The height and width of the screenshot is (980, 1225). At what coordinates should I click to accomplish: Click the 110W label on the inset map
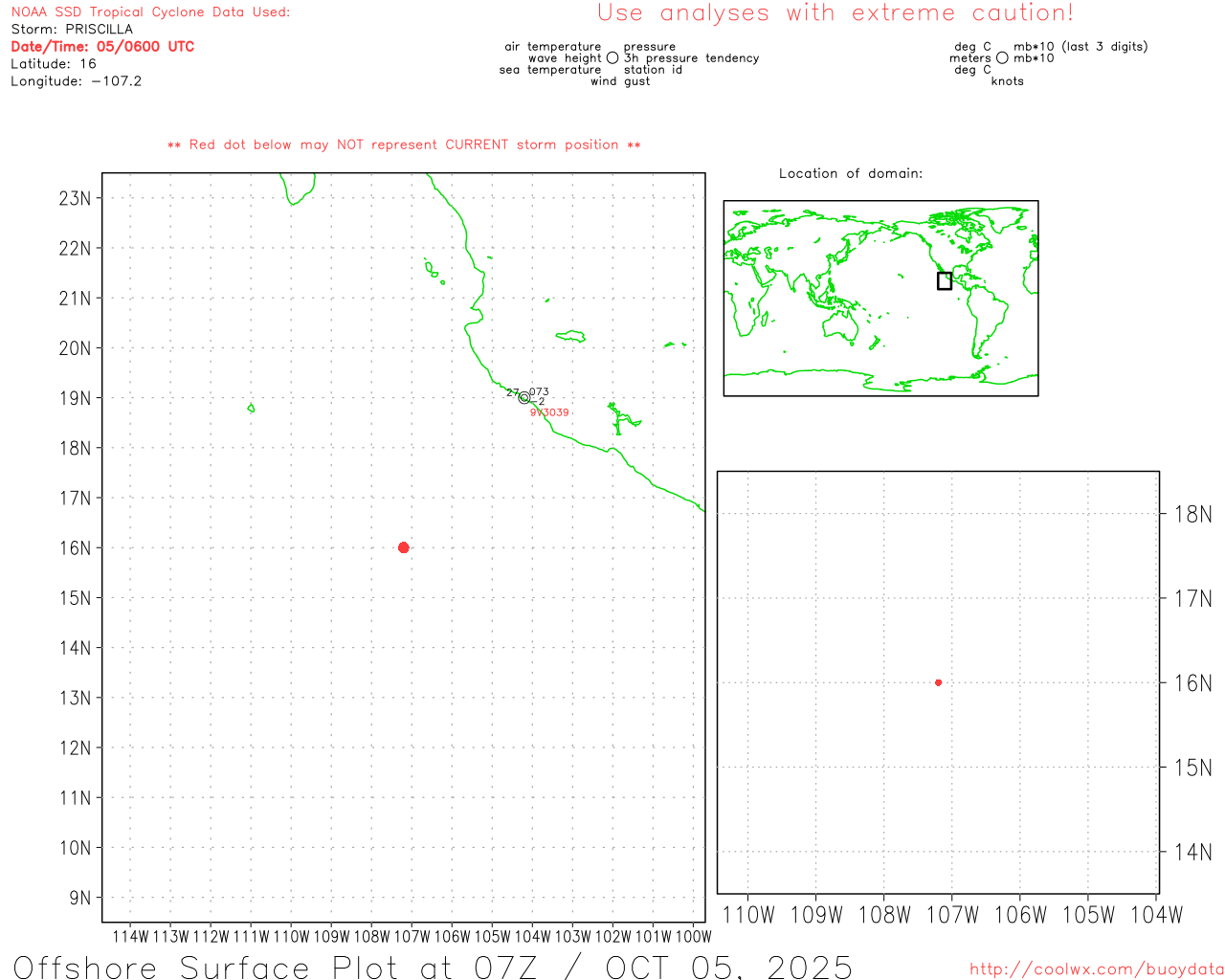coord(747,915)
